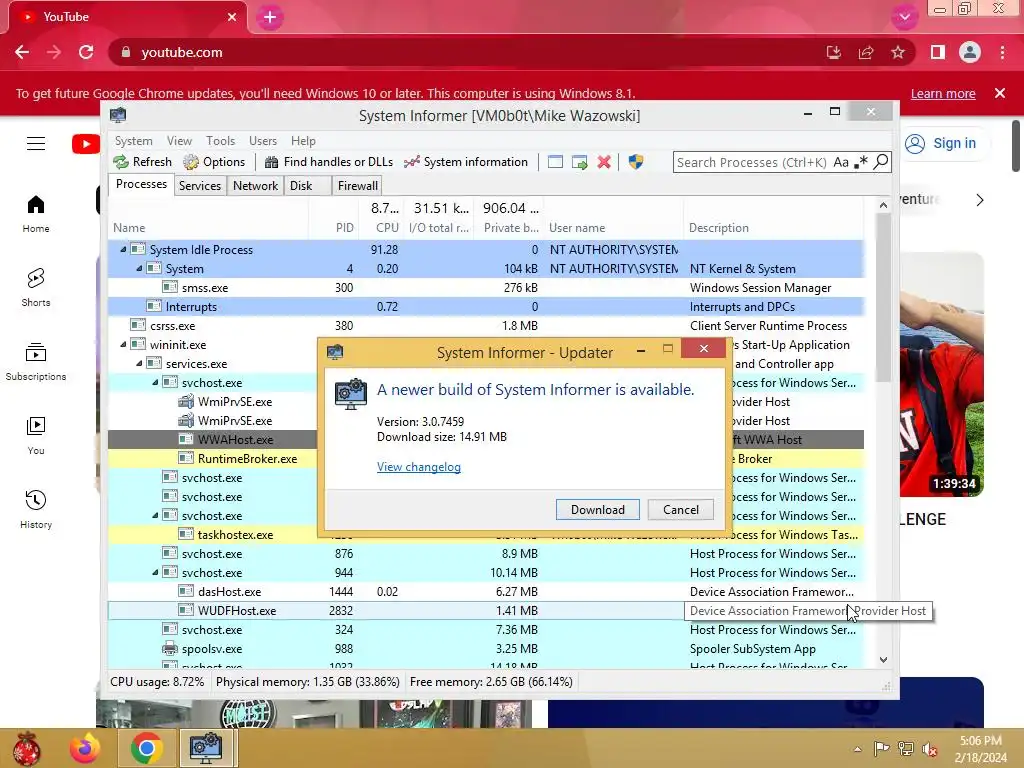The height and width of the screenshot is (768, 1024).
Task: Open the Help menu
Action: 303,141
